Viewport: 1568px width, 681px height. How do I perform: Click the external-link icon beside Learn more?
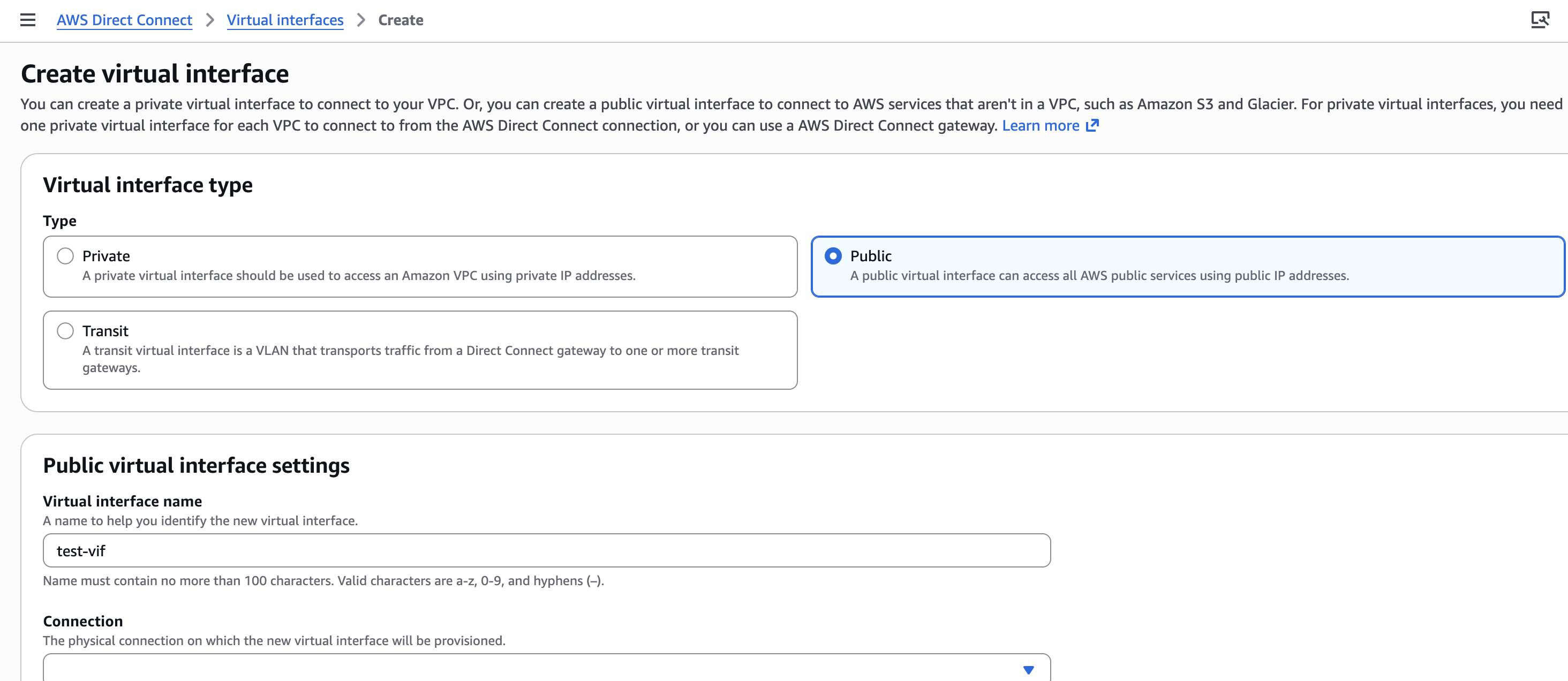1092,125
